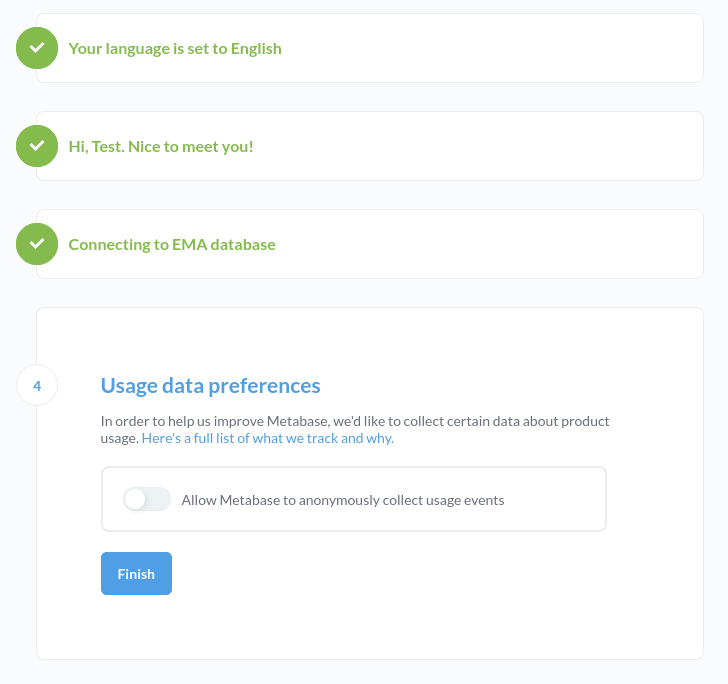The image size is (728, 684).
Task: Click the checkmark for EMA database step
Action: coord(37,244)
